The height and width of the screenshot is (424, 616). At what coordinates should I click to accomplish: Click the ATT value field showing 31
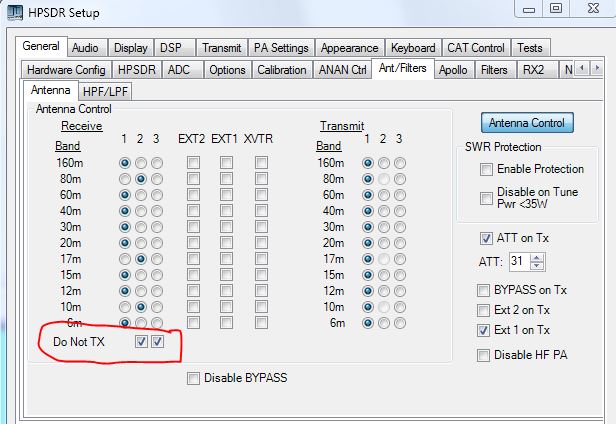pos(520,261)
